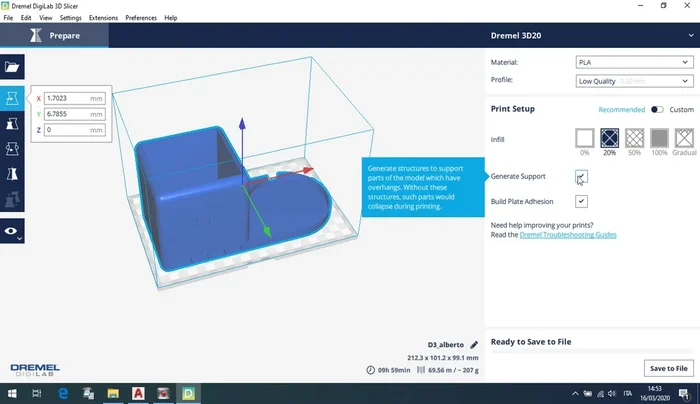
Task: Select the Mirror tool in sidebar
Action: point(13,174)
